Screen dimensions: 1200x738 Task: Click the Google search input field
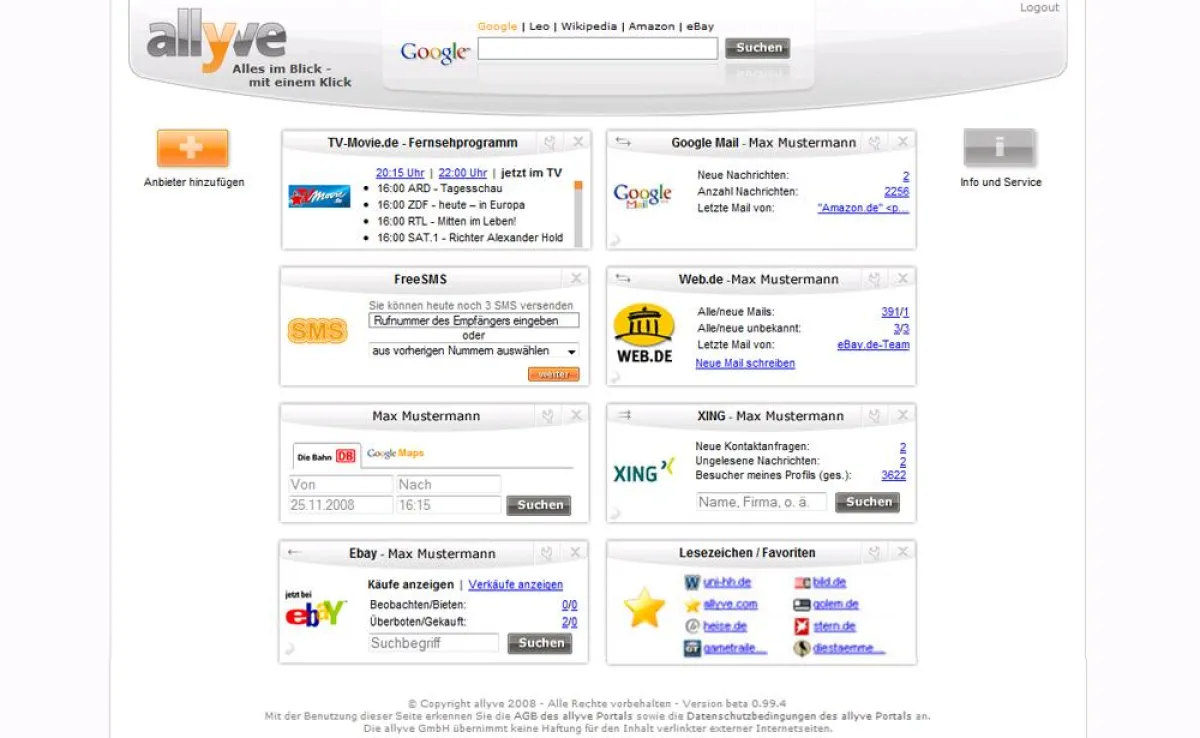point(597,48)
